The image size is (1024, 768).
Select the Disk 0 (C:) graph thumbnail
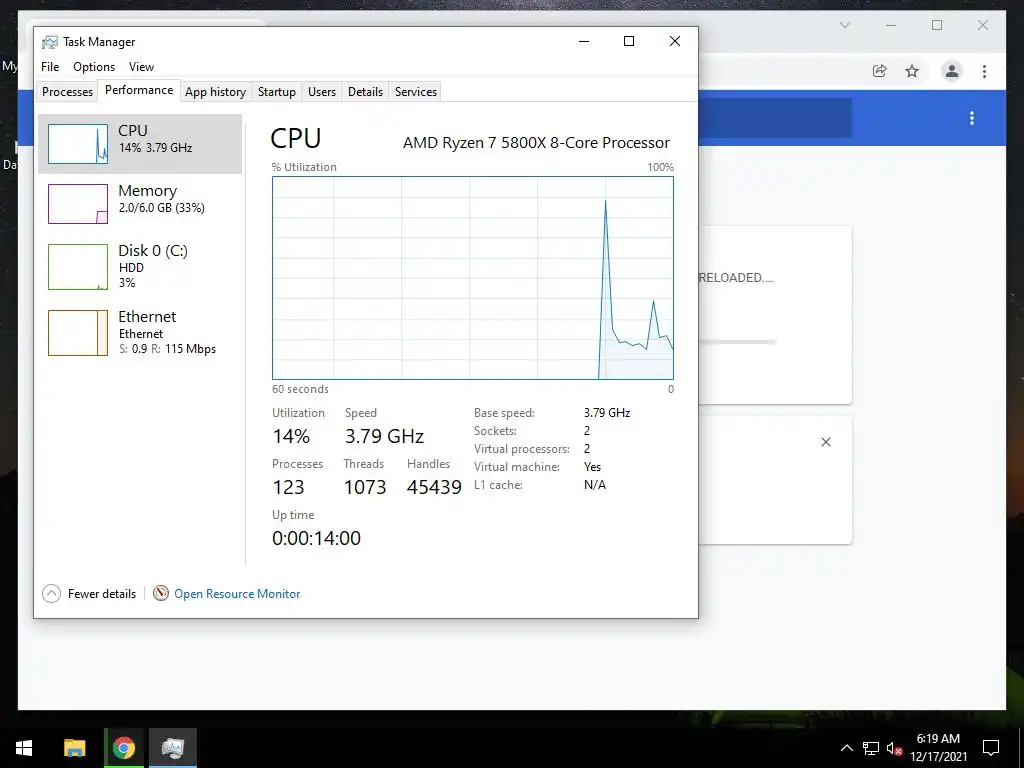point(78,266)
